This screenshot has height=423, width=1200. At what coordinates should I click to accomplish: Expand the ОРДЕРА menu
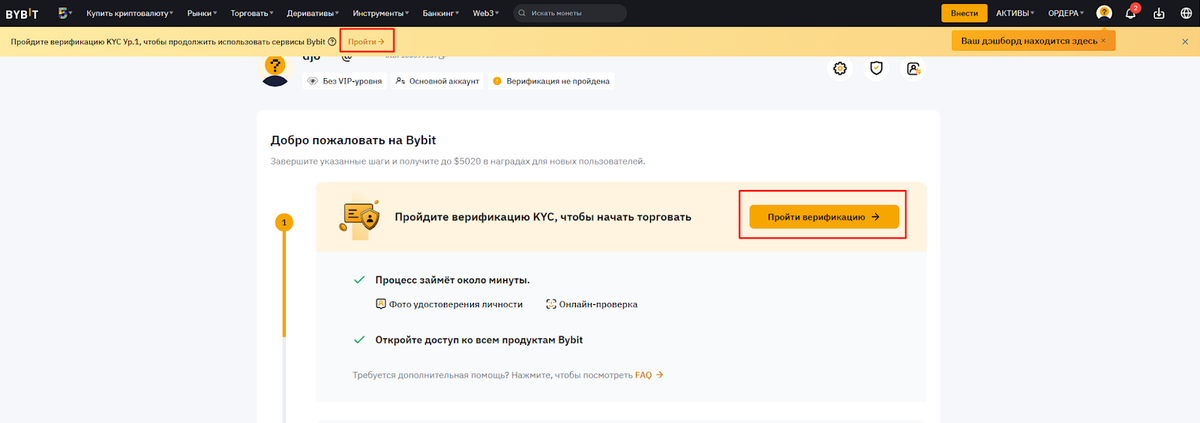pos(1066,13)
